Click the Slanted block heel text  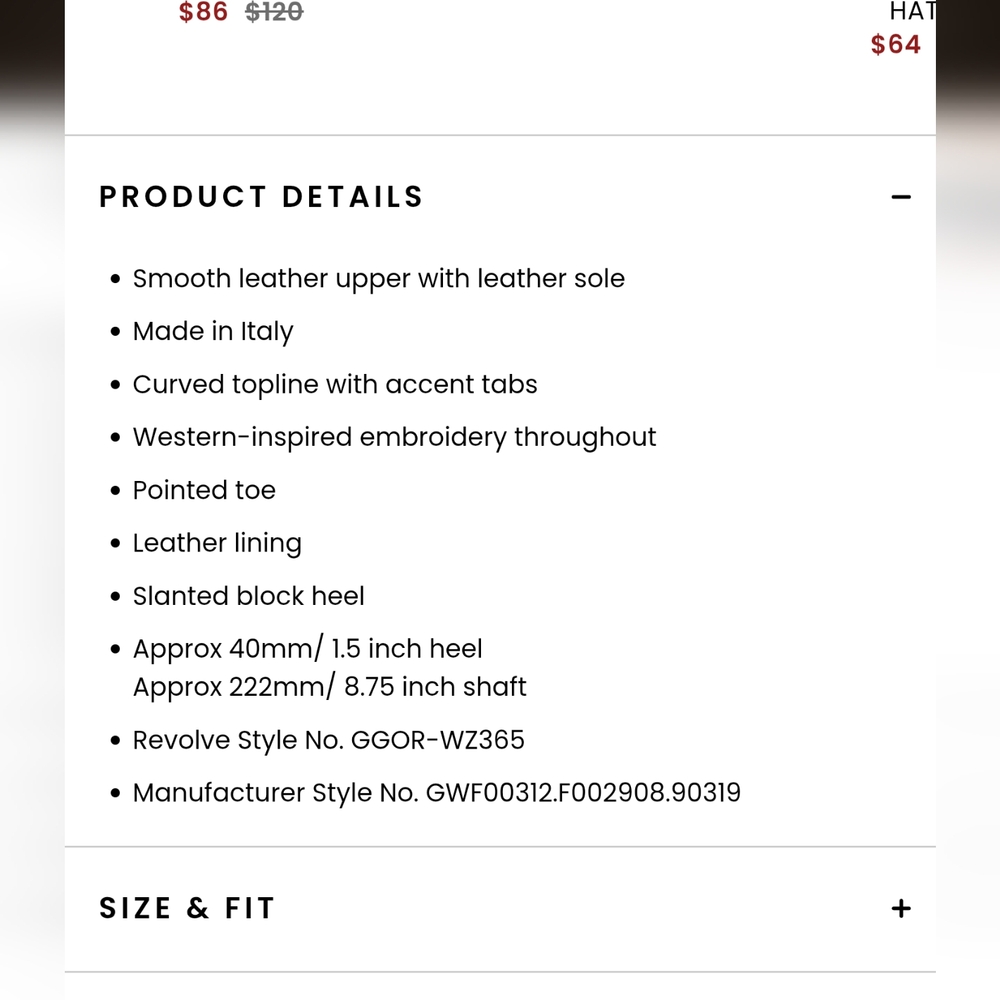[249, 596]
